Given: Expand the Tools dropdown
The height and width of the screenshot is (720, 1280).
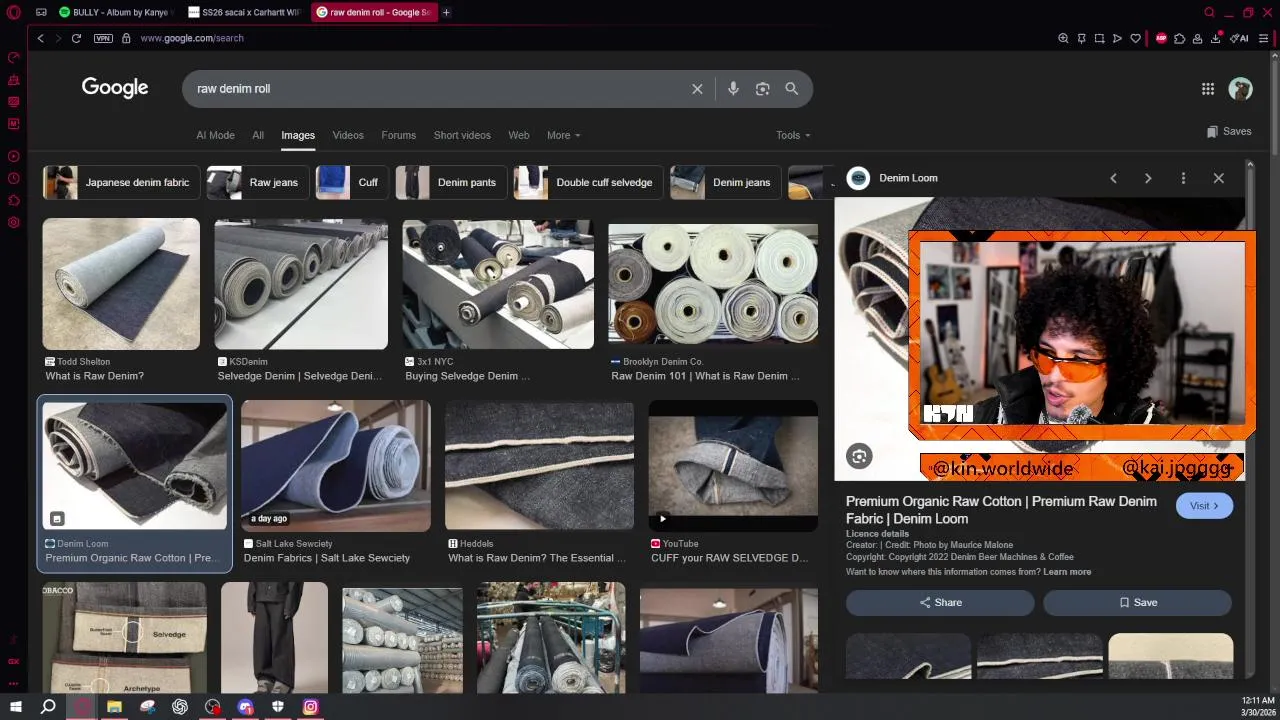Looking at the screenshot, I should click(793, 135).
